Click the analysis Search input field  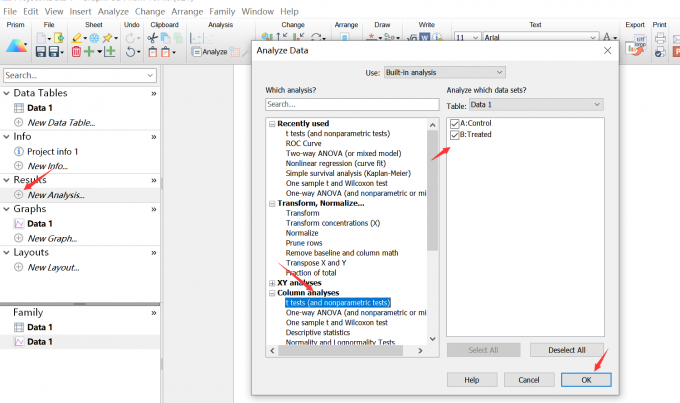point(350,104)
